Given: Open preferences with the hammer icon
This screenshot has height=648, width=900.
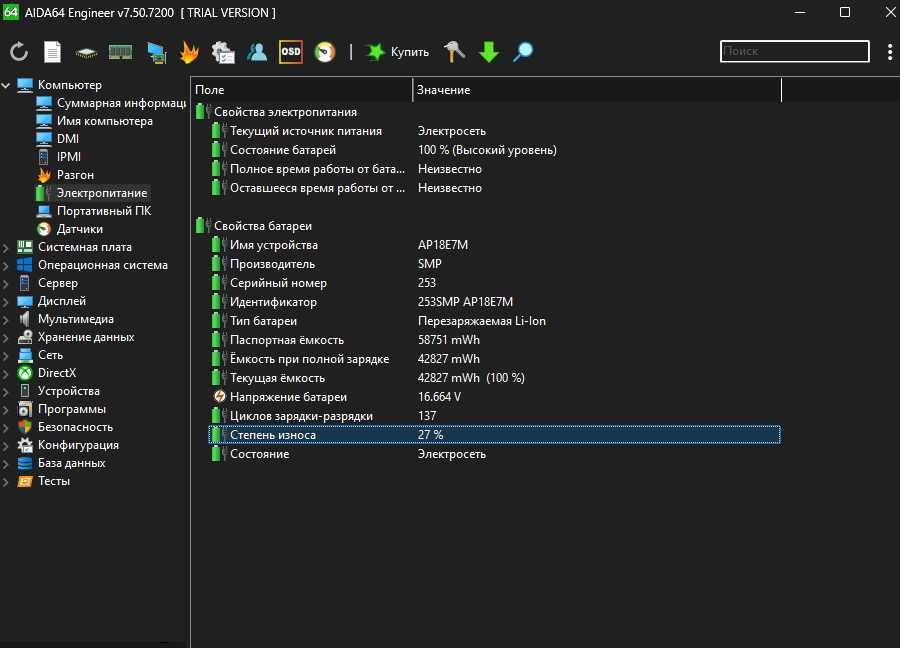Looking at the screenshot, I should point(455,52).
